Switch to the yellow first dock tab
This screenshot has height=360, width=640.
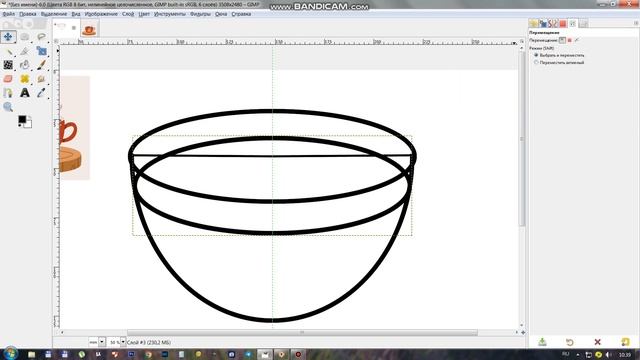(x=533, y=24)
